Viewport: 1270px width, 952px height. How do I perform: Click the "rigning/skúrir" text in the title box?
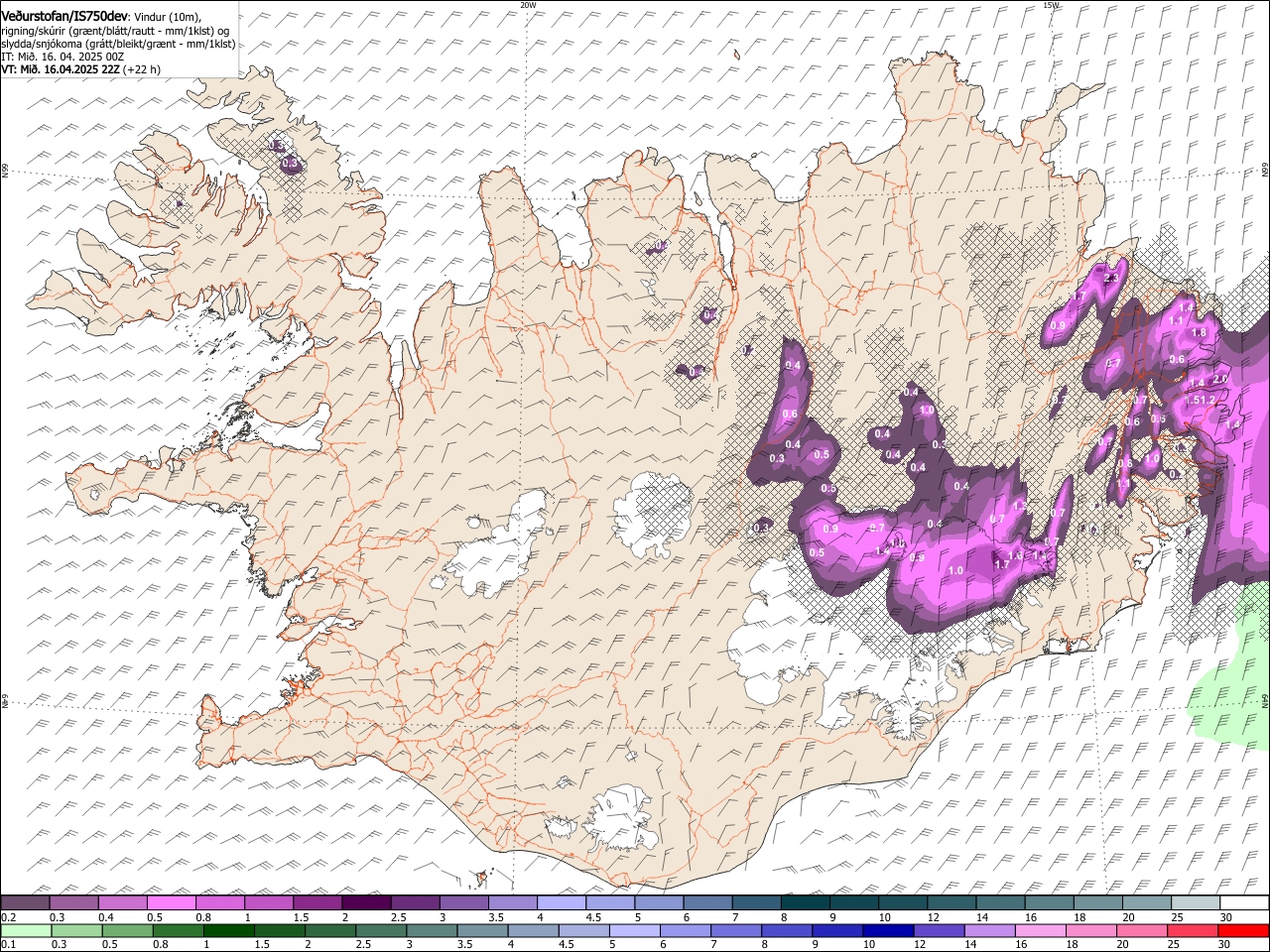click(x=35, y=31)
